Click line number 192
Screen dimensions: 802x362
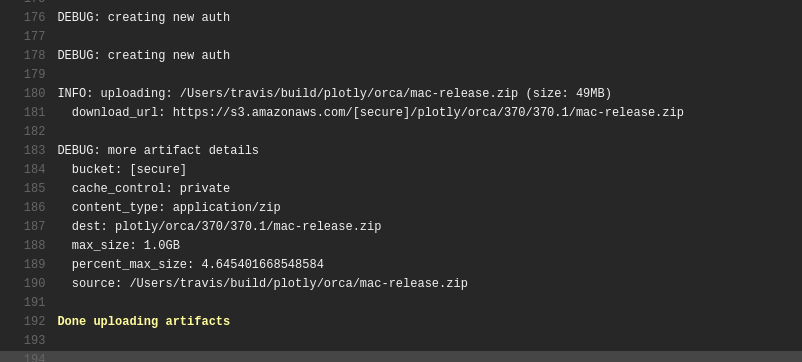[34, 322]
